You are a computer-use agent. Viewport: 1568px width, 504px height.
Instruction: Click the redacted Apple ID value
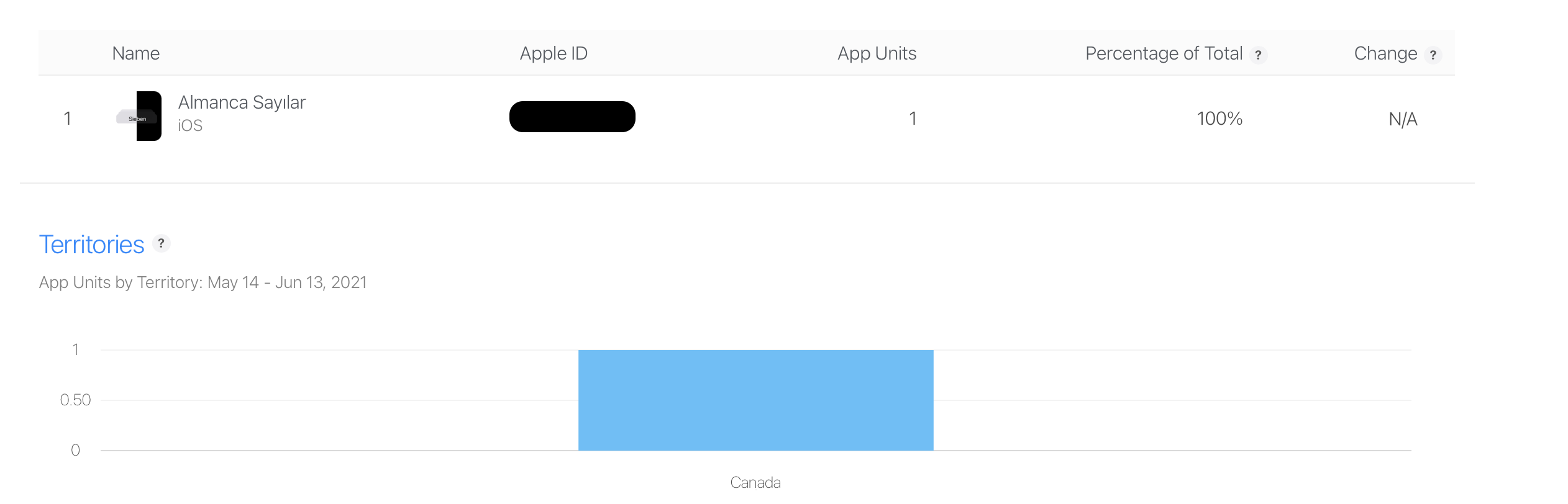[572, 117]
